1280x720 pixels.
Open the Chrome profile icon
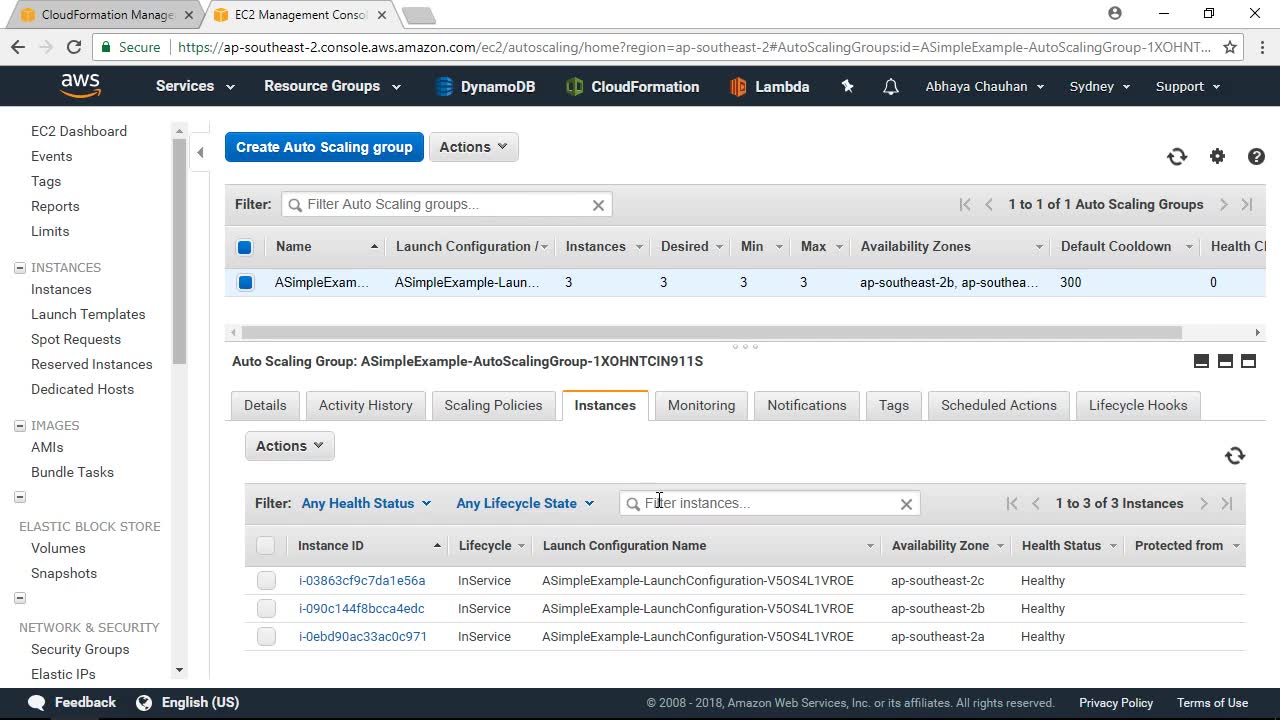click(x=1115, y=14)
